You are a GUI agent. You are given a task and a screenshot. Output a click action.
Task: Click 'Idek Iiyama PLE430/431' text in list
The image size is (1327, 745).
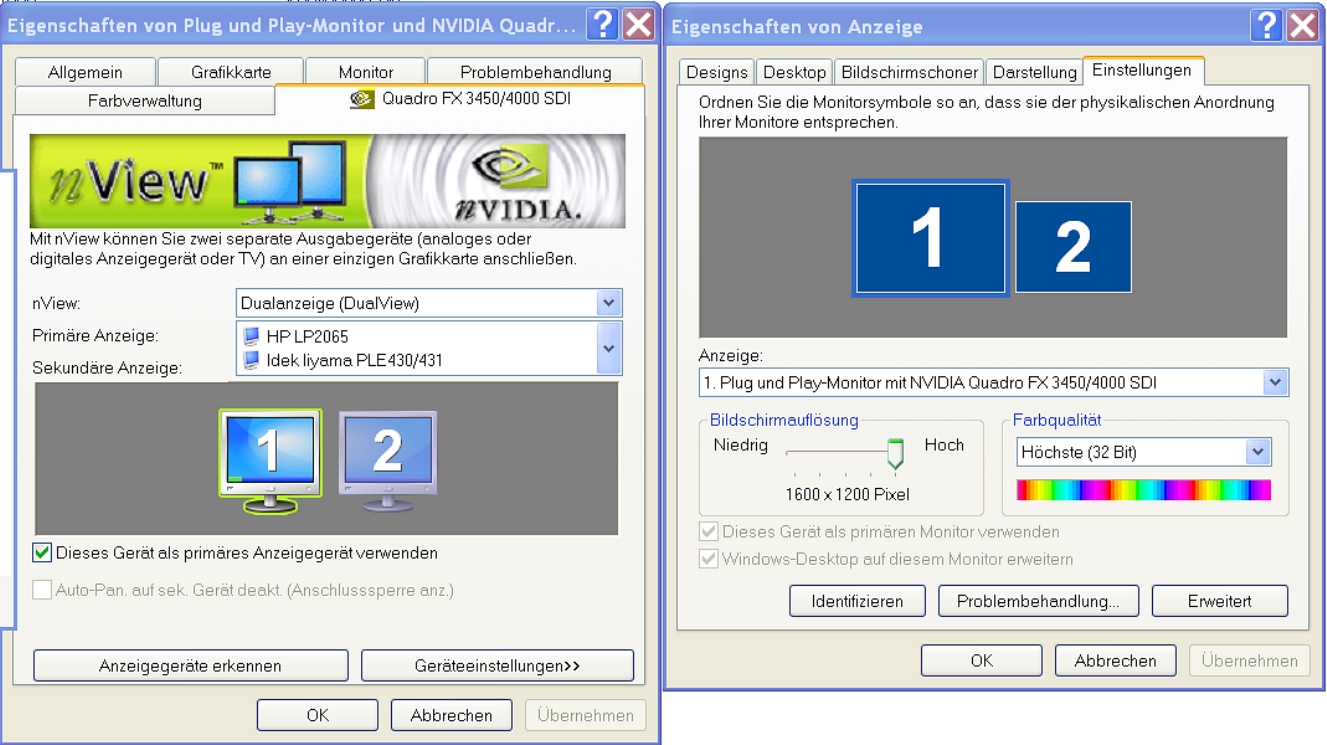tap(355, 360)
